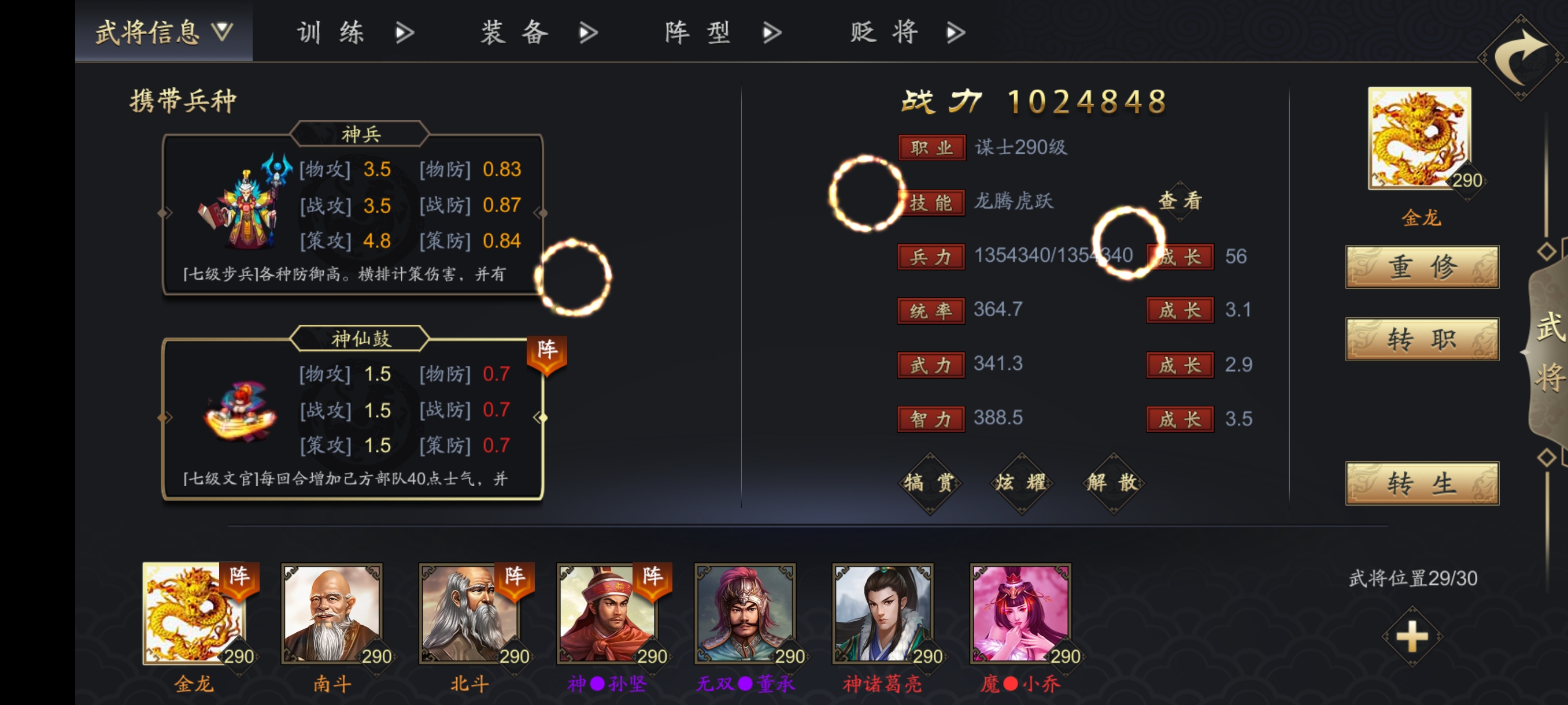
Task: Open the 武将信息 dropdown tab
Action: click(x=164, y=32)
